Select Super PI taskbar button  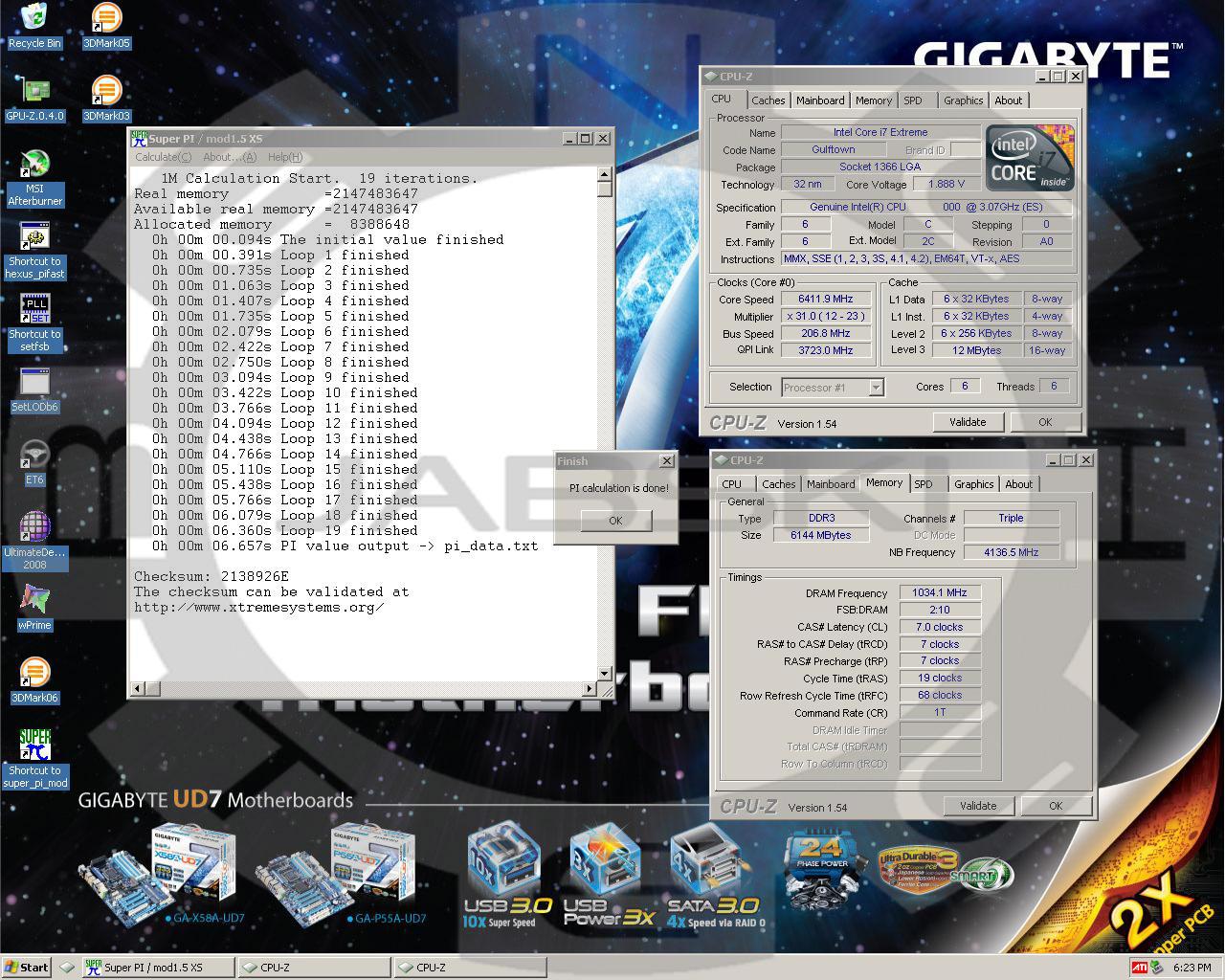(x=158, y=968)
